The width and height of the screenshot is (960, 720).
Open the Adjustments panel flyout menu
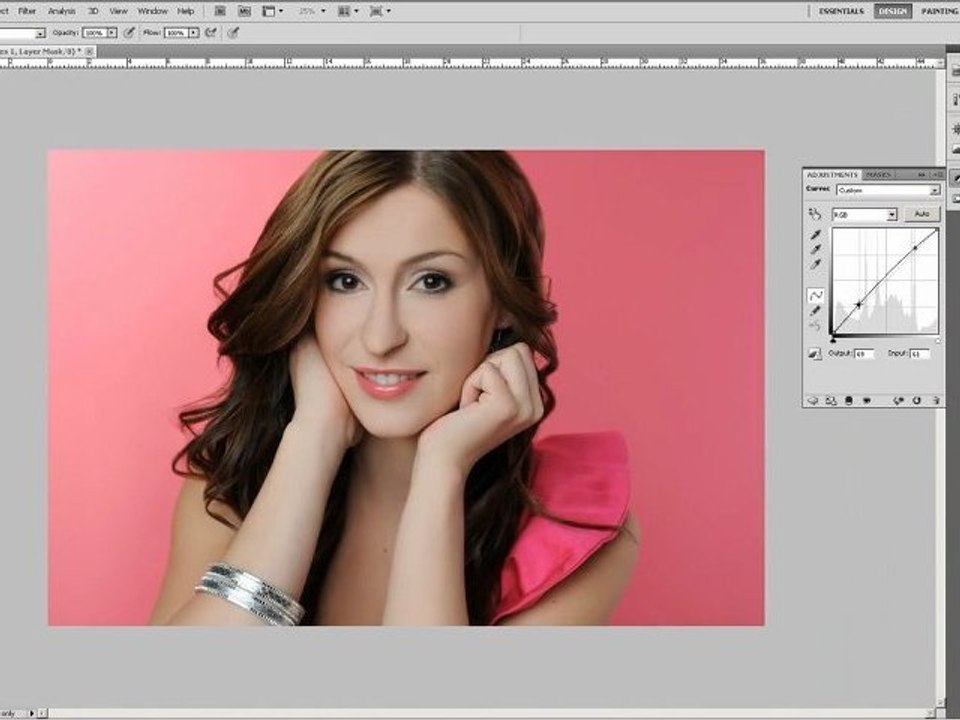(936, 175)
